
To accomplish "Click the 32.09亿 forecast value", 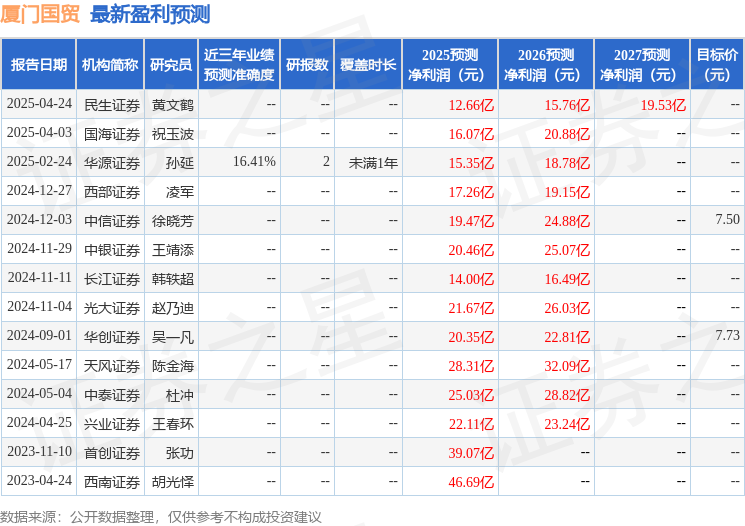I will pos(567,366).
